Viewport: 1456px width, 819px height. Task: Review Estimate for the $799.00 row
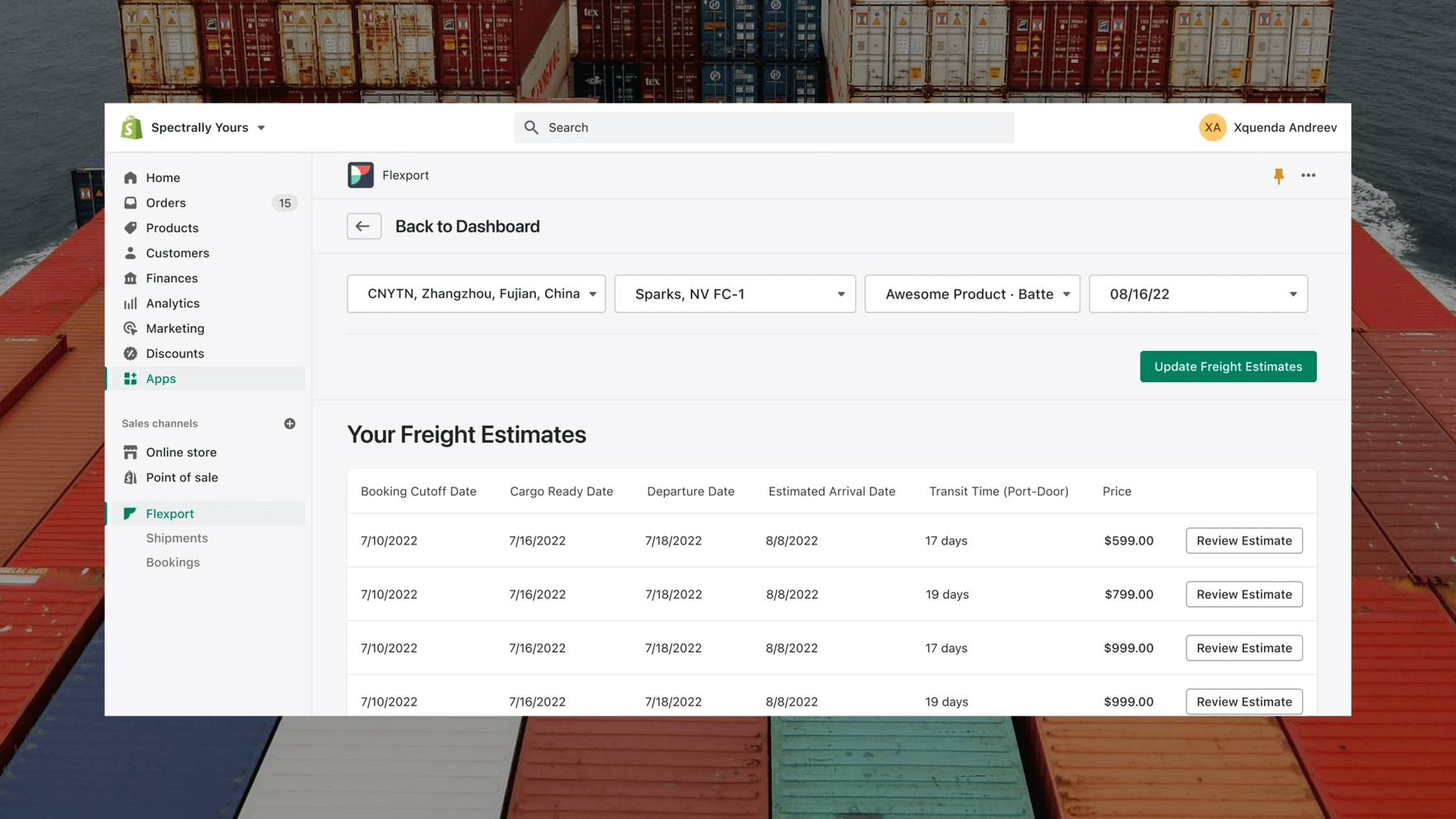pos(1244,595)
